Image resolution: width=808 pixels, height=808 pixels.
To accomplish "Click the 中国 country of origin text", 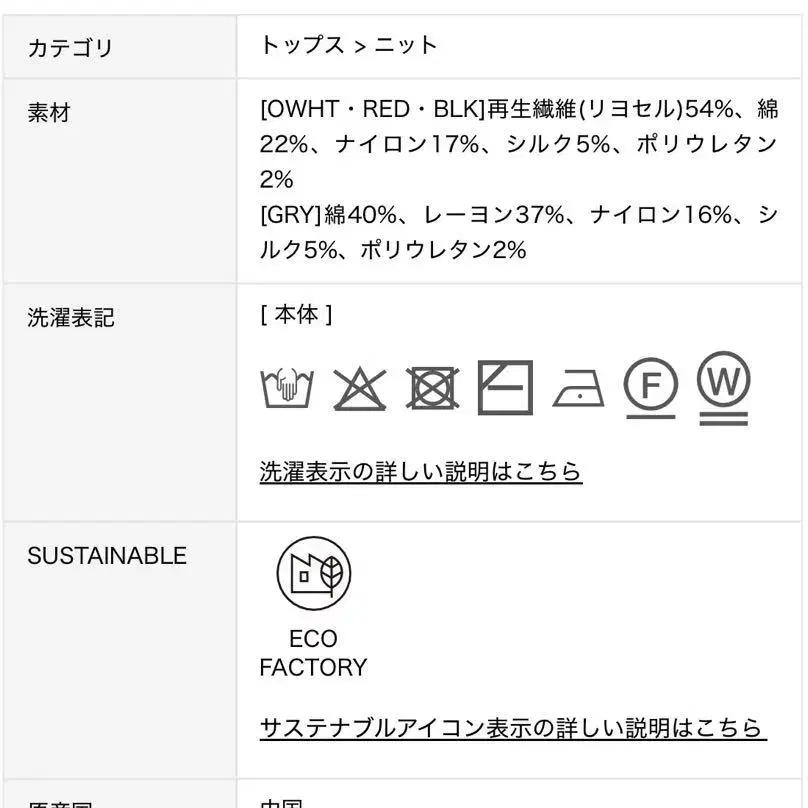I will tap(281, 803).
